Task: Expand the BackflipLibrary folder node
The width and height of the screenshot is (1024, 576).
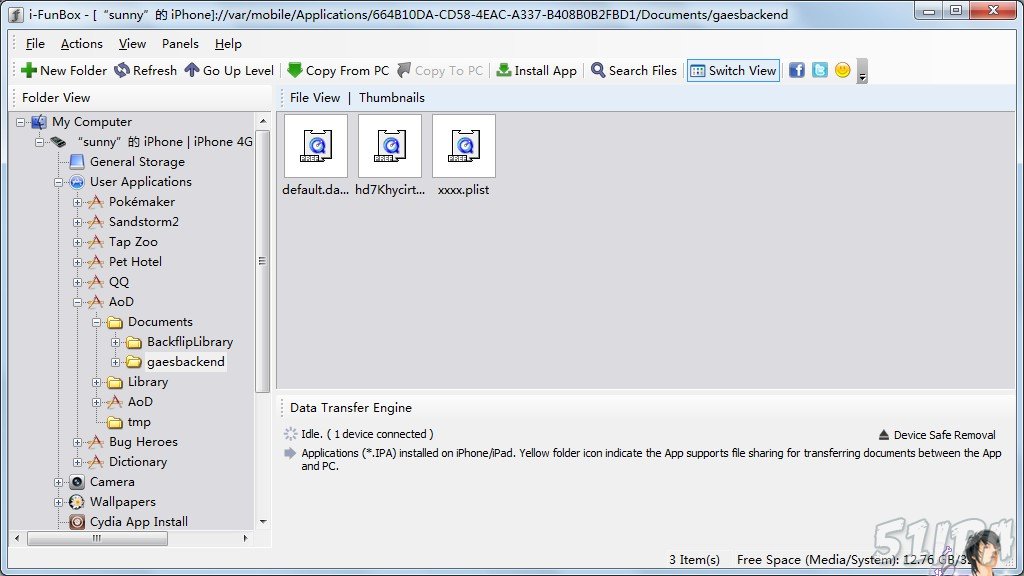Action: [116, 342]
